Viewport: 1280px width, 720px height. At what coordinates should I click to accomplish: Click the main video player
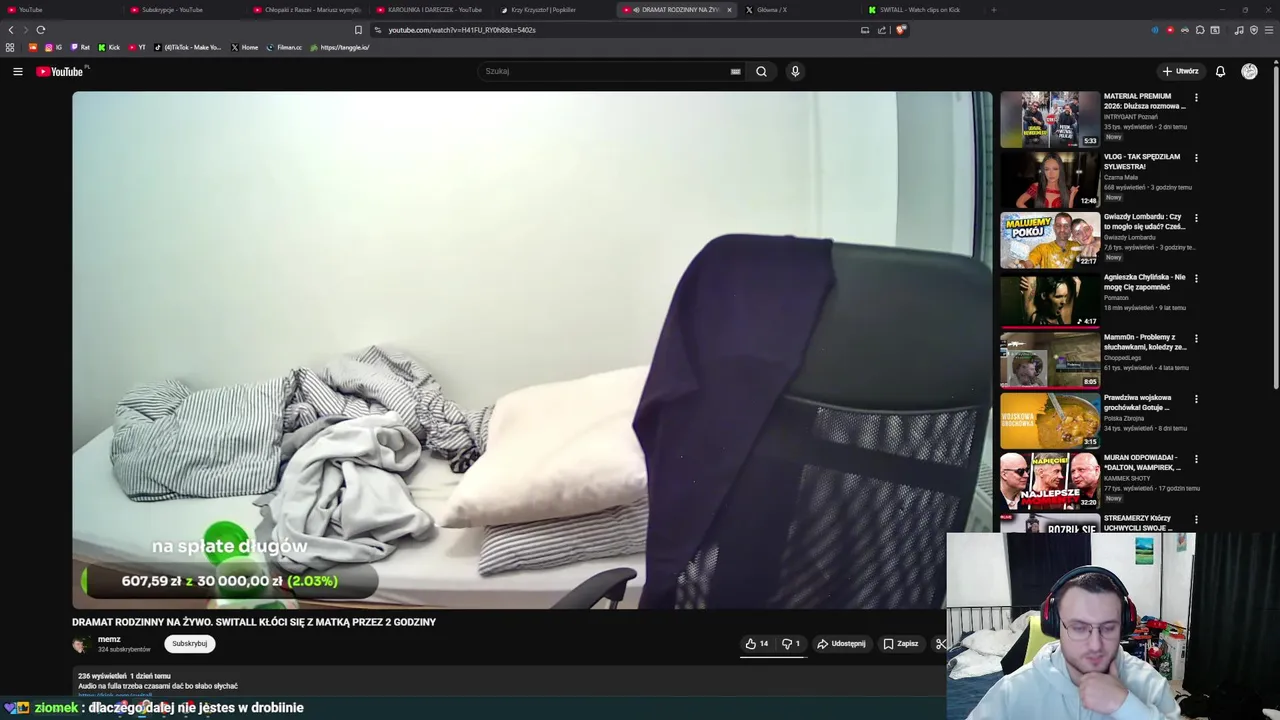532,350
